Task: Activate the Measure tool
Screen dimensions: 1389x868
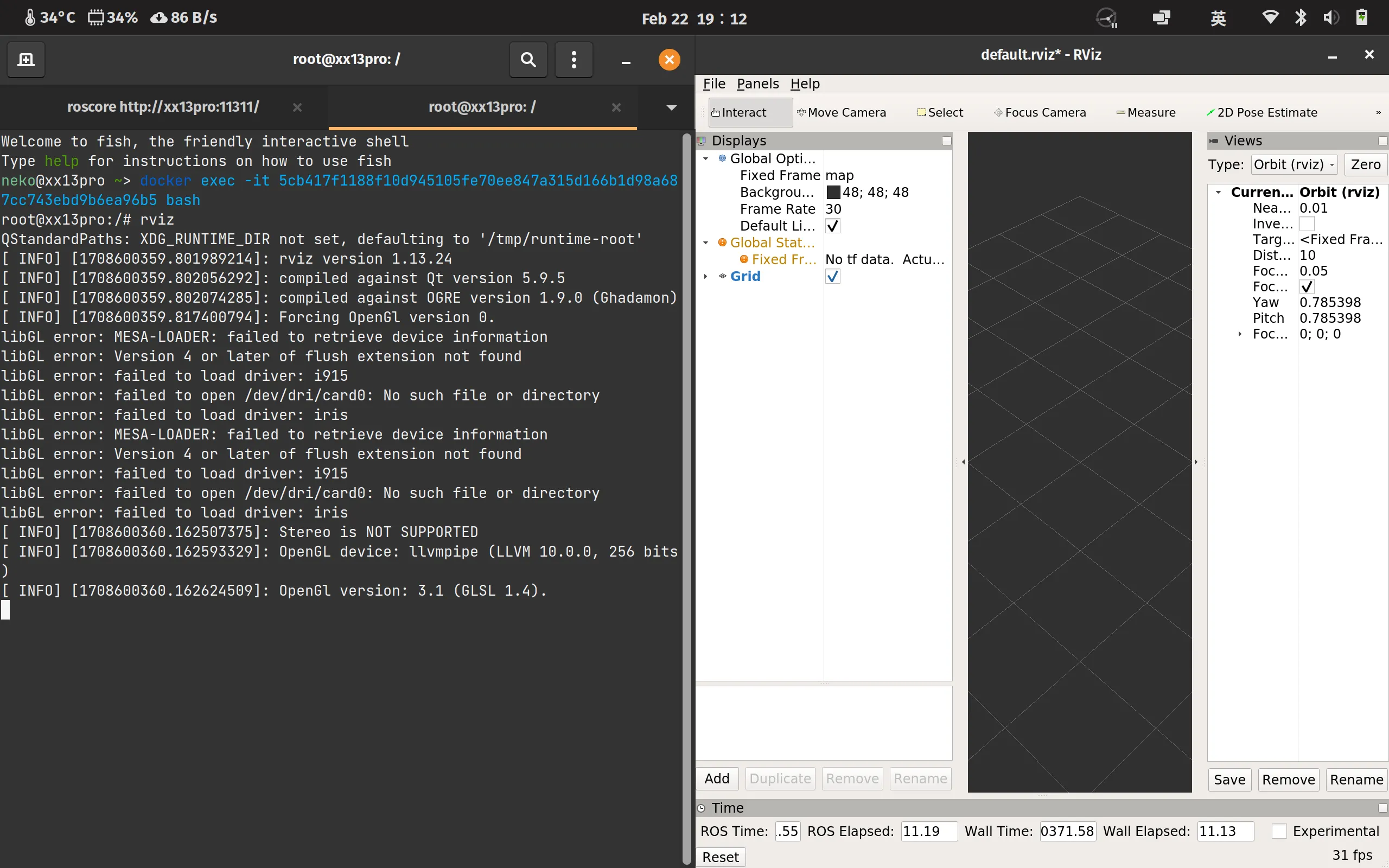Action: (1148, 112)
